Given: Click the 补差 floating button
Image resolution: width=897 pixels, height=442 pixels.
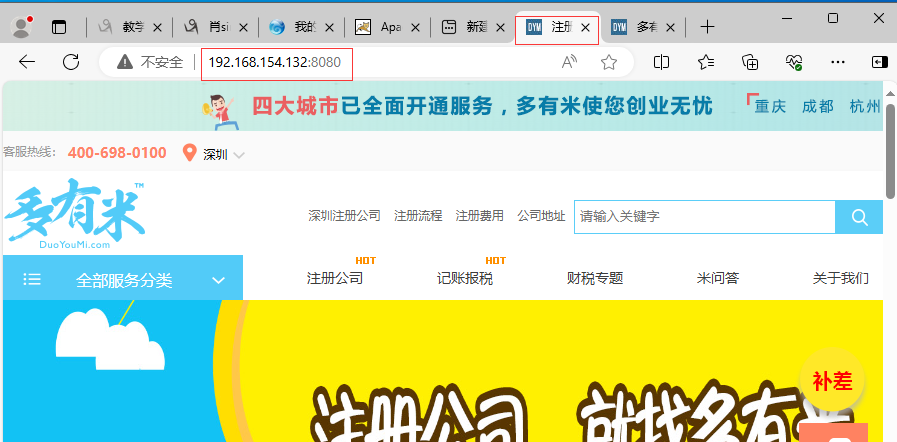Looking at the screenshot, I should click(832, 380).
